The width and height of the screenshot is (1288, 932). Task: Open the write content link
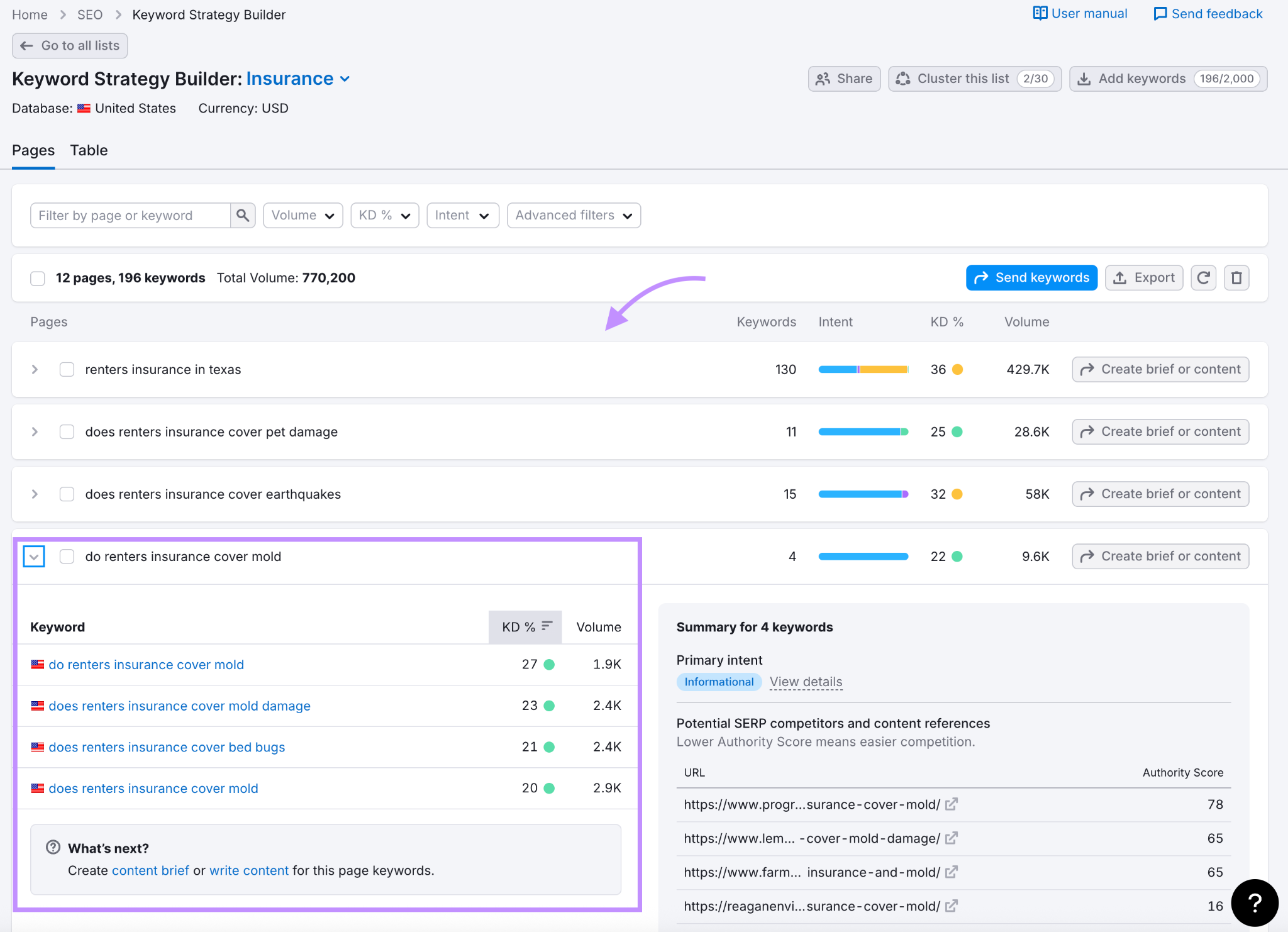[x=248, y=870]
